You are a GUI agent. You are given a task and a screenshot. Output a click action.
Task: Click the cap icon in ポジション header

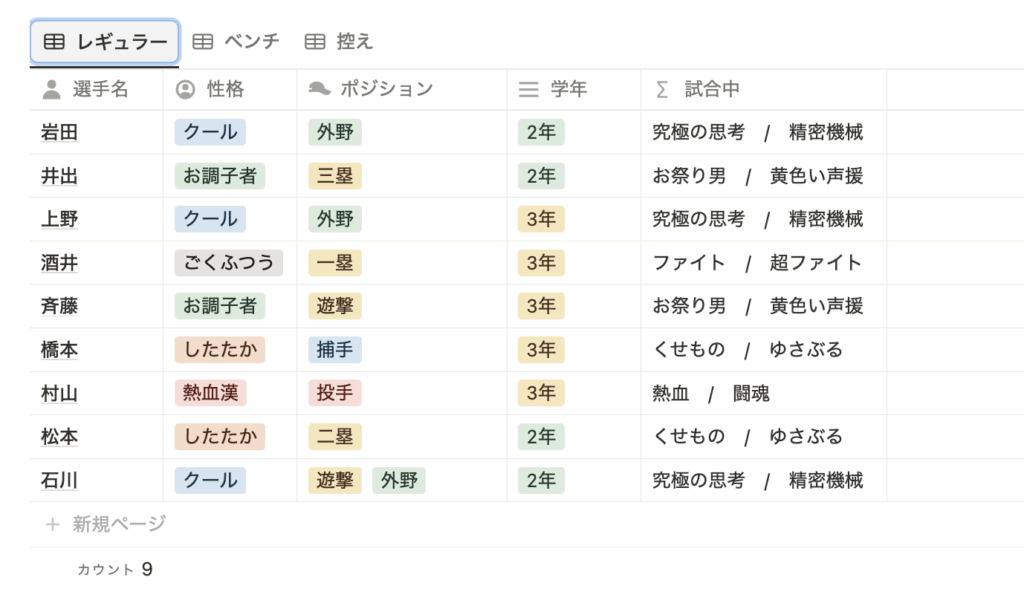coord(319,88)
